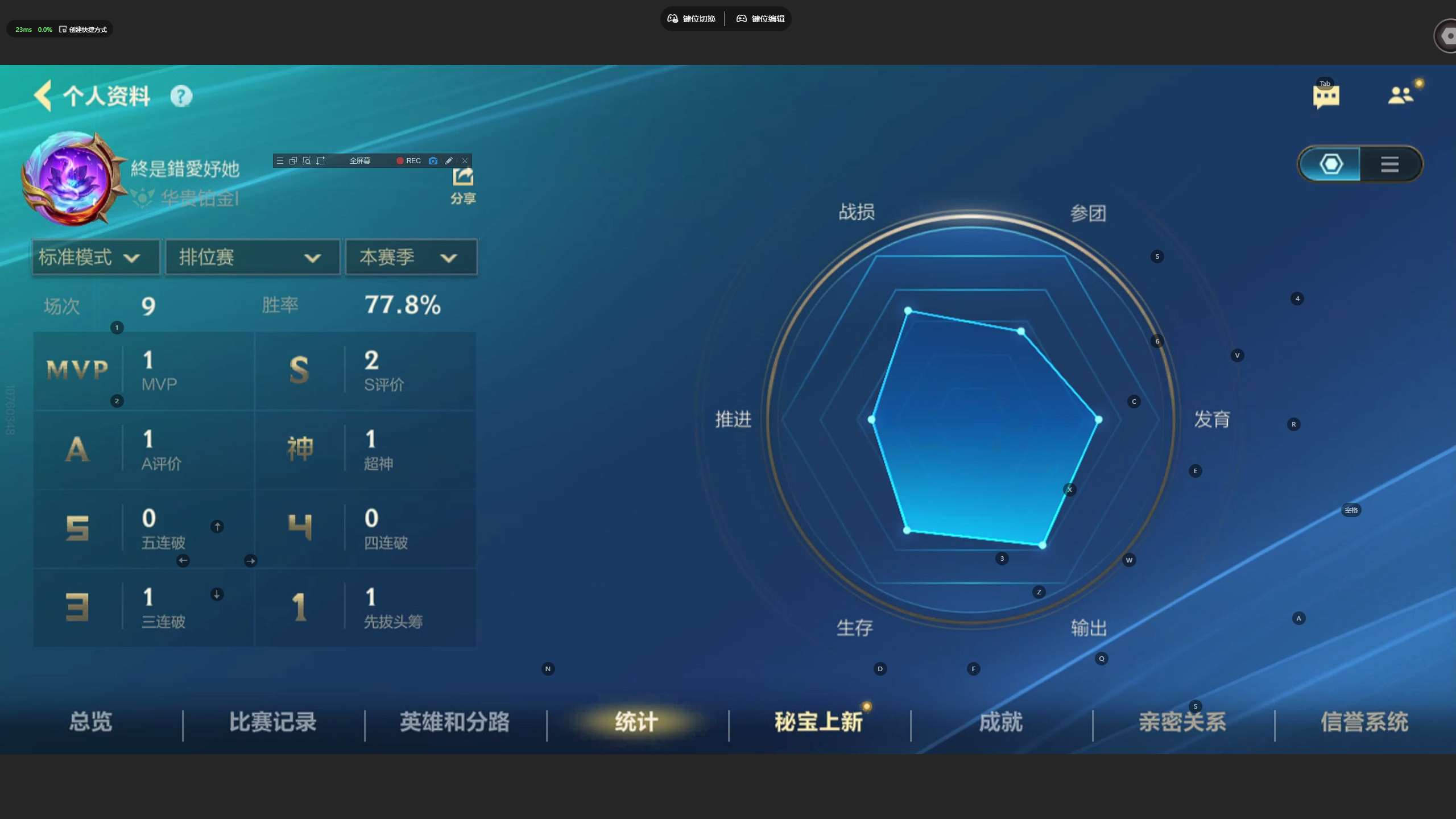The image size is (1456, 819).
Task: Expand the 本赛季 season dropdown
Action: [411, 258]
